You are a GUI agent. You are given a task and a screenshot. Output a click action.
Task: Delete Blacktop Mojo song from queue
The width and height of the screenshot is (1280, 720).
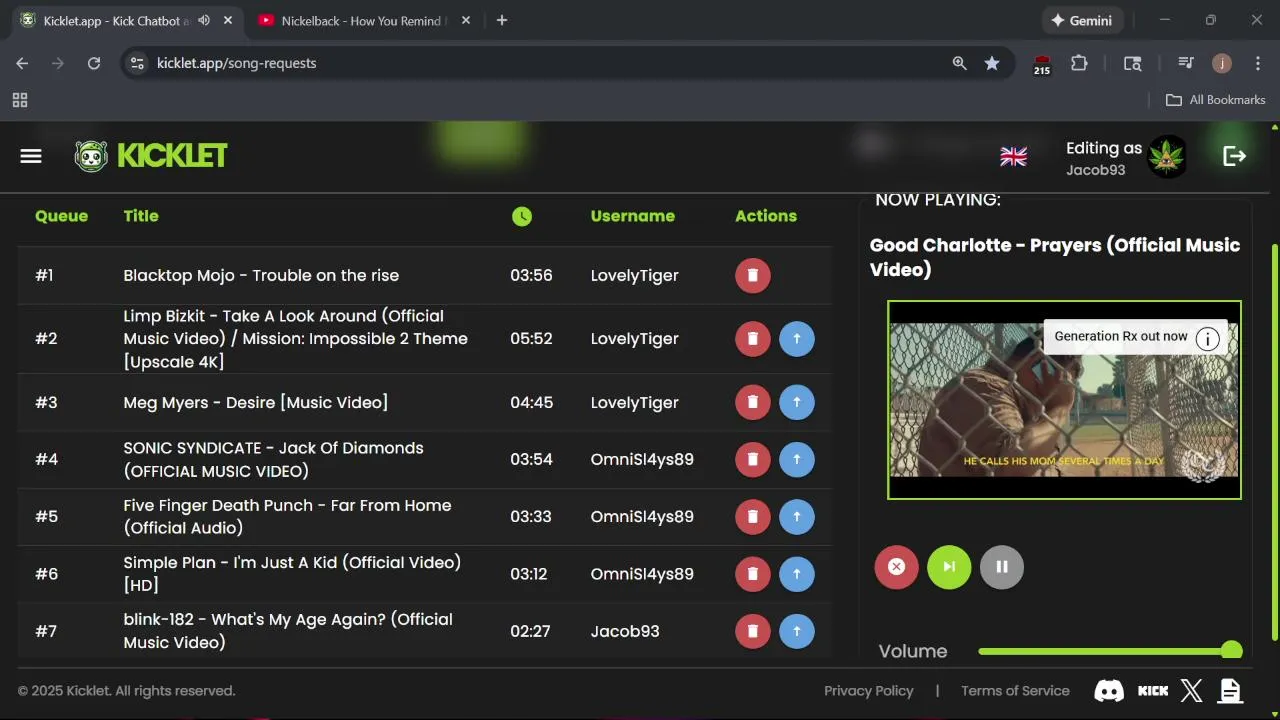753,275
